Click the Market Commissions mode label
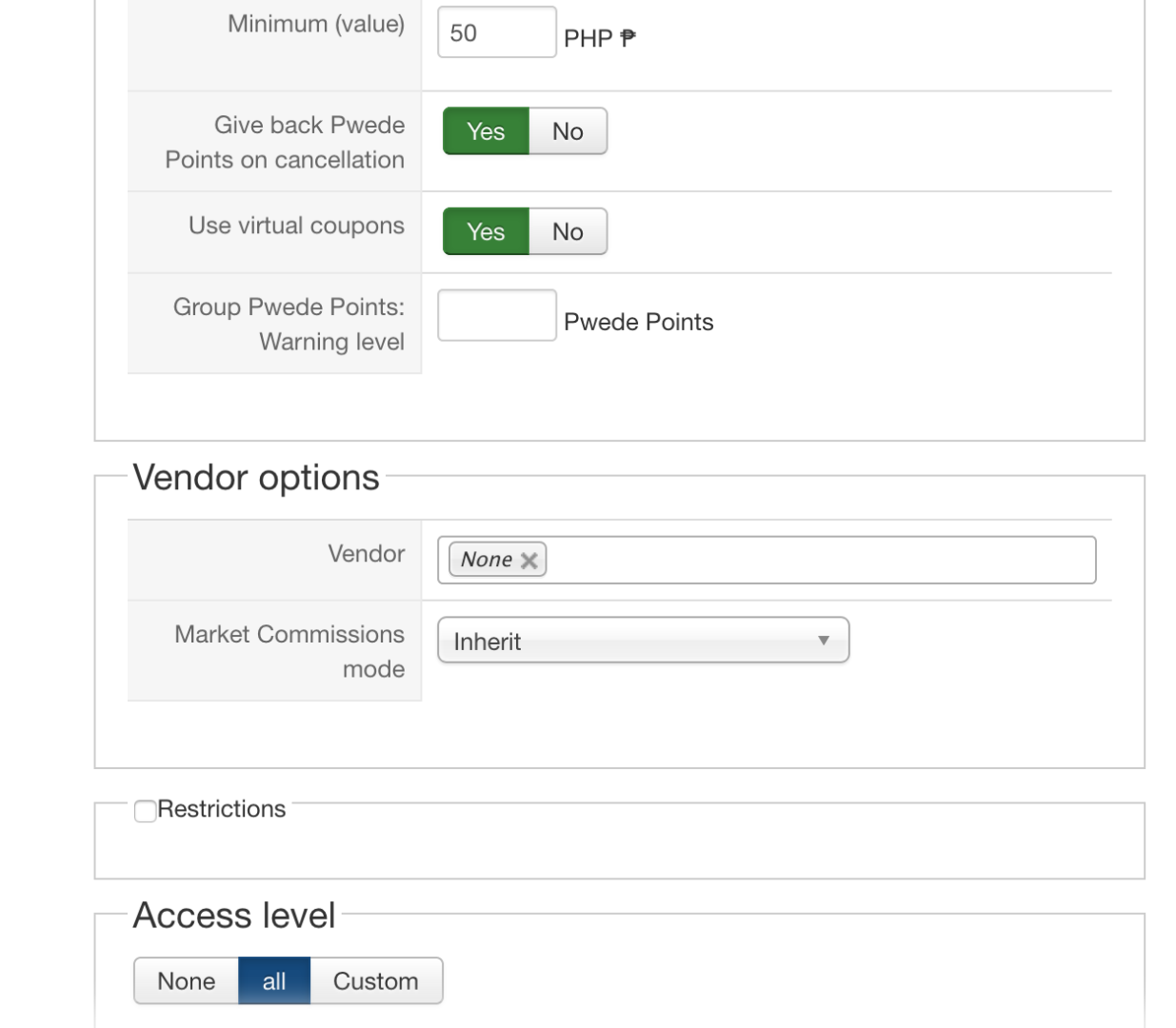Image resolution: width=1176 pixels, height=1028 pixels. [289, 651]
